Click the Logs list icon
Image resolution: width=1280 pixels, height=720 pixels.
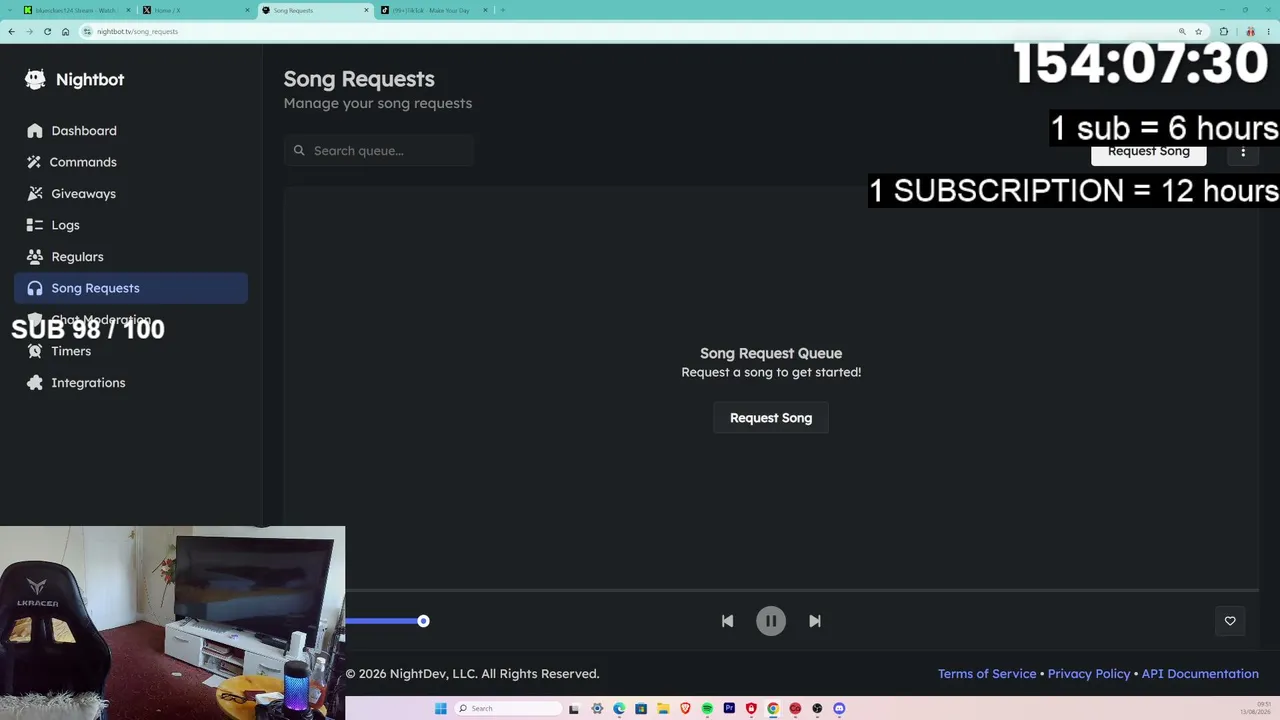[x=35, y=225]
